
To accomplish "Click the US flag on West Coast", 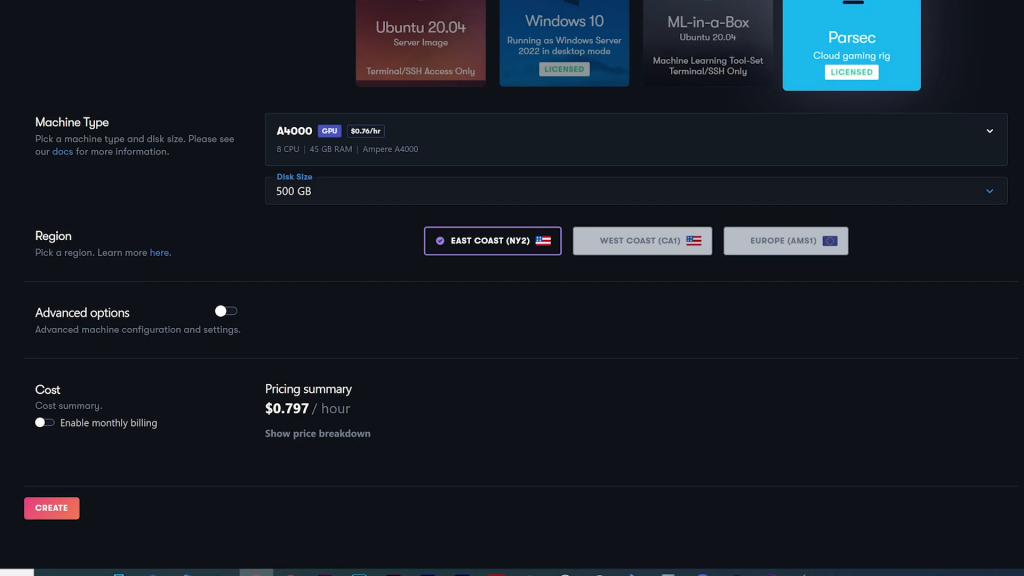I will coord(694,241).
